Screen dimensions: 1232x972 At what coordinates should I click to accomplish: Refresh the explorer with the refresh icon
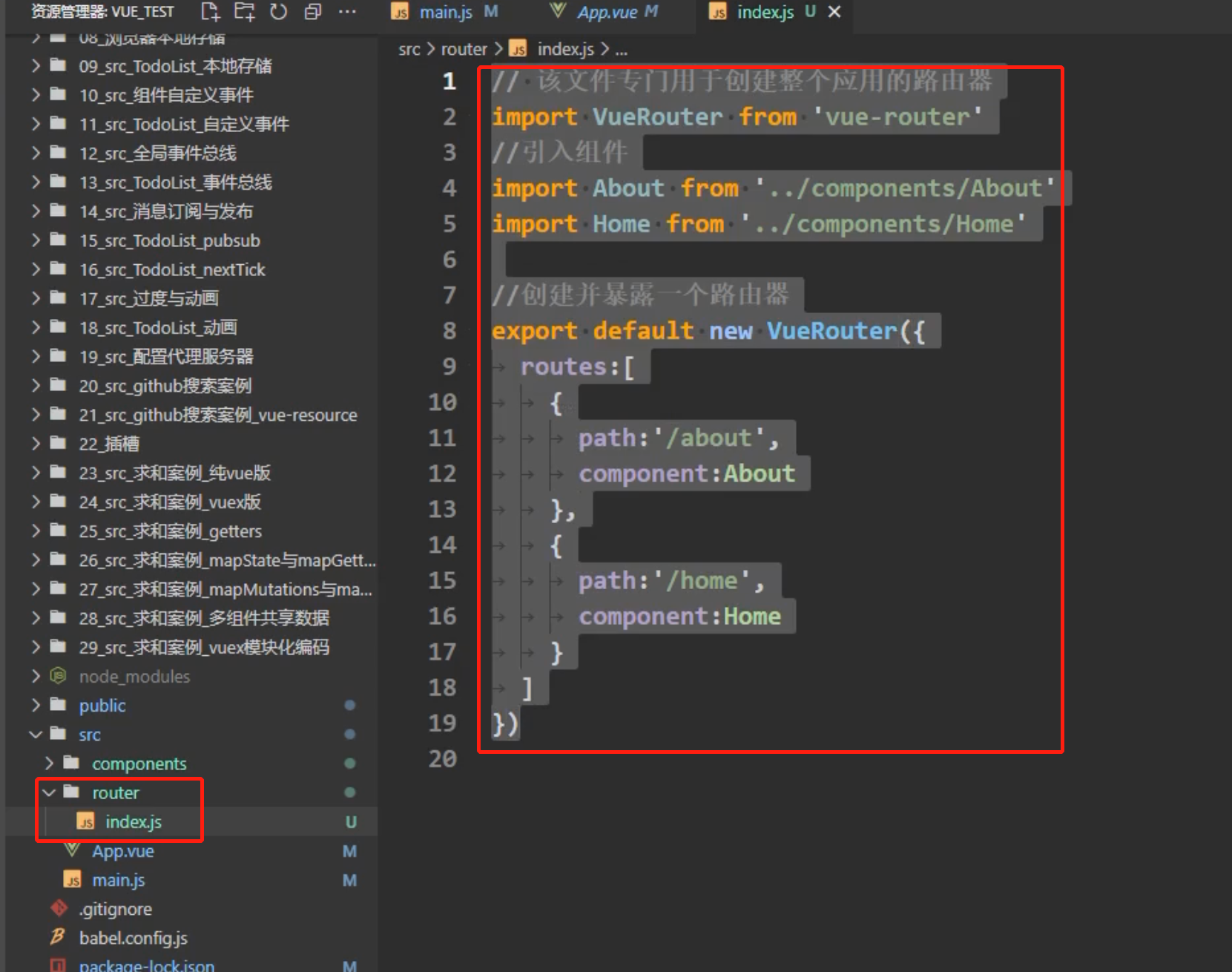click(x=278, y=12)
